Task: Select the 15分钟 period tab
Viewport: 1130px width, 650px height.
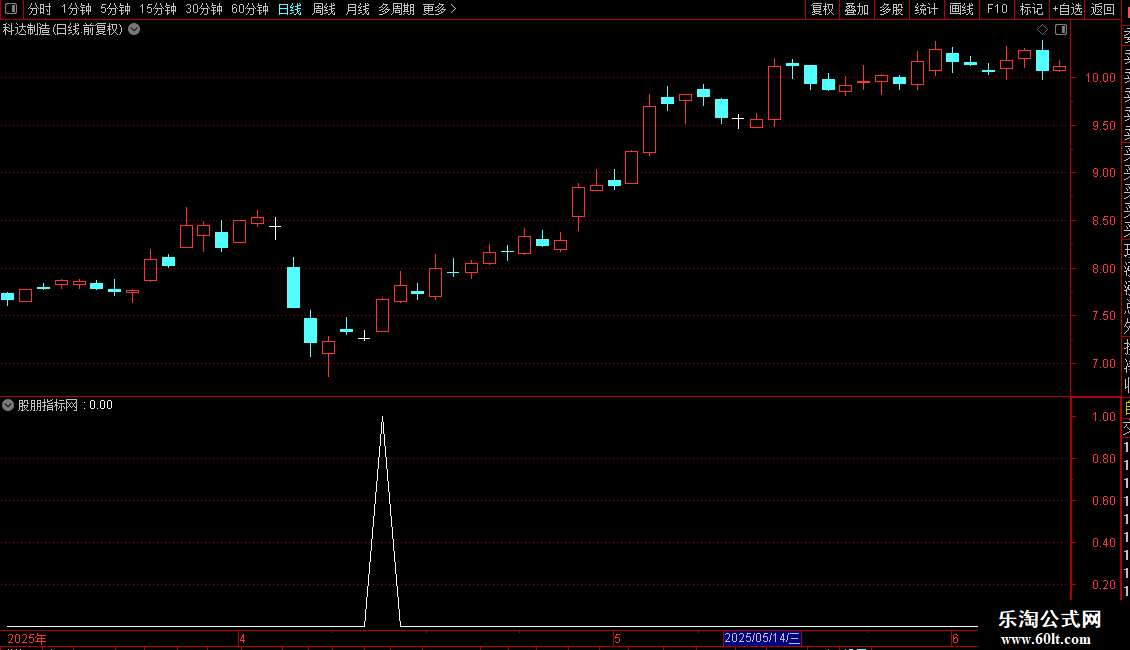Action: click(x=157, y=9)
